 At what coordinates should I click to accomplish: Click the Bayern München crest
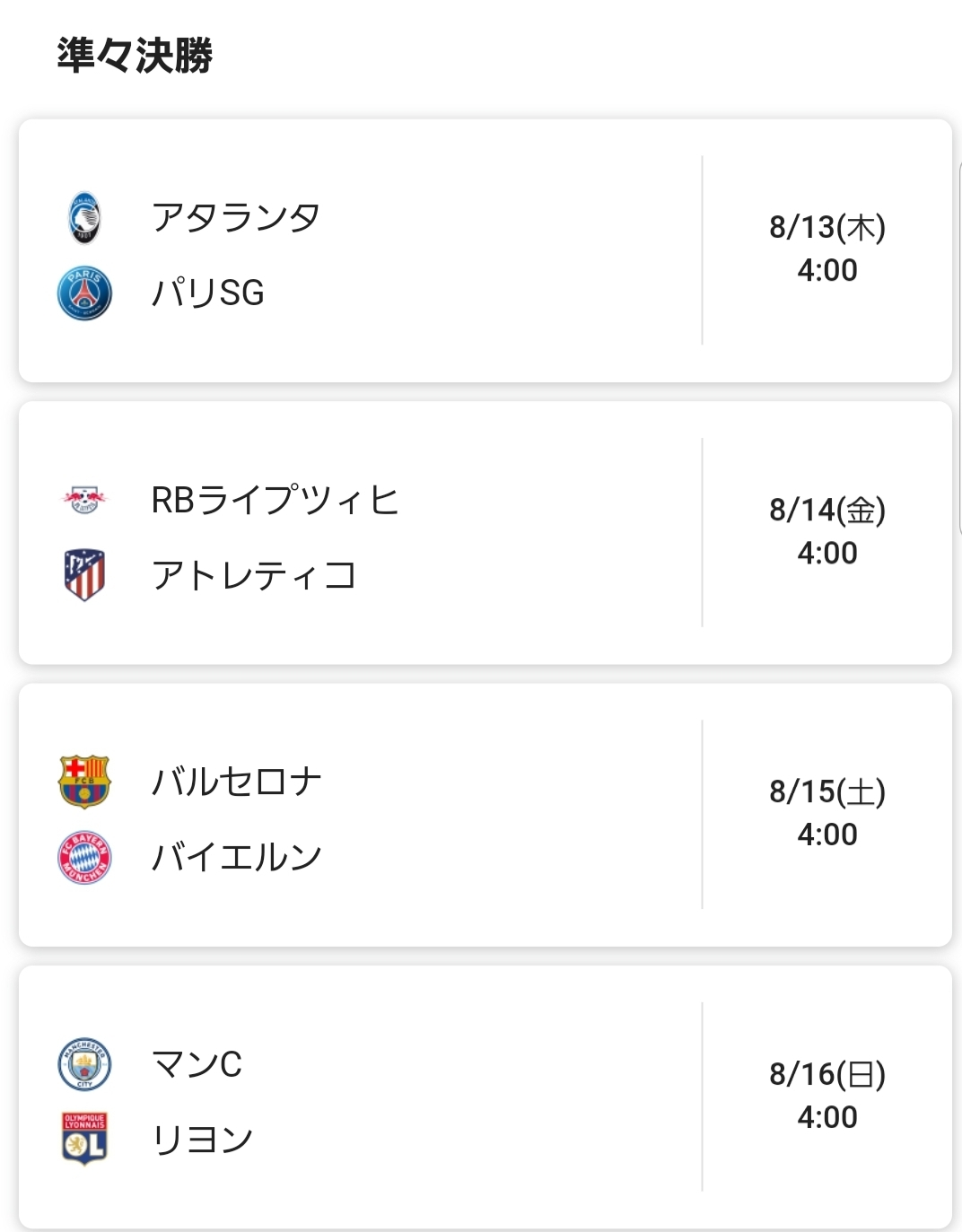84,857
